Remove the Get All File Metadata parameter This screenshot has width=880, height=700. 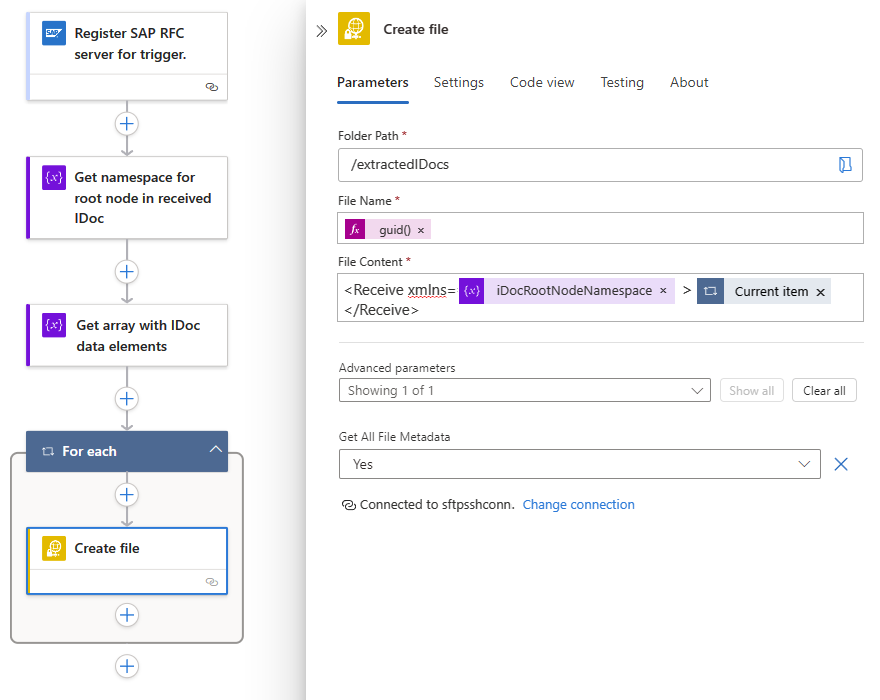(841, 464)
